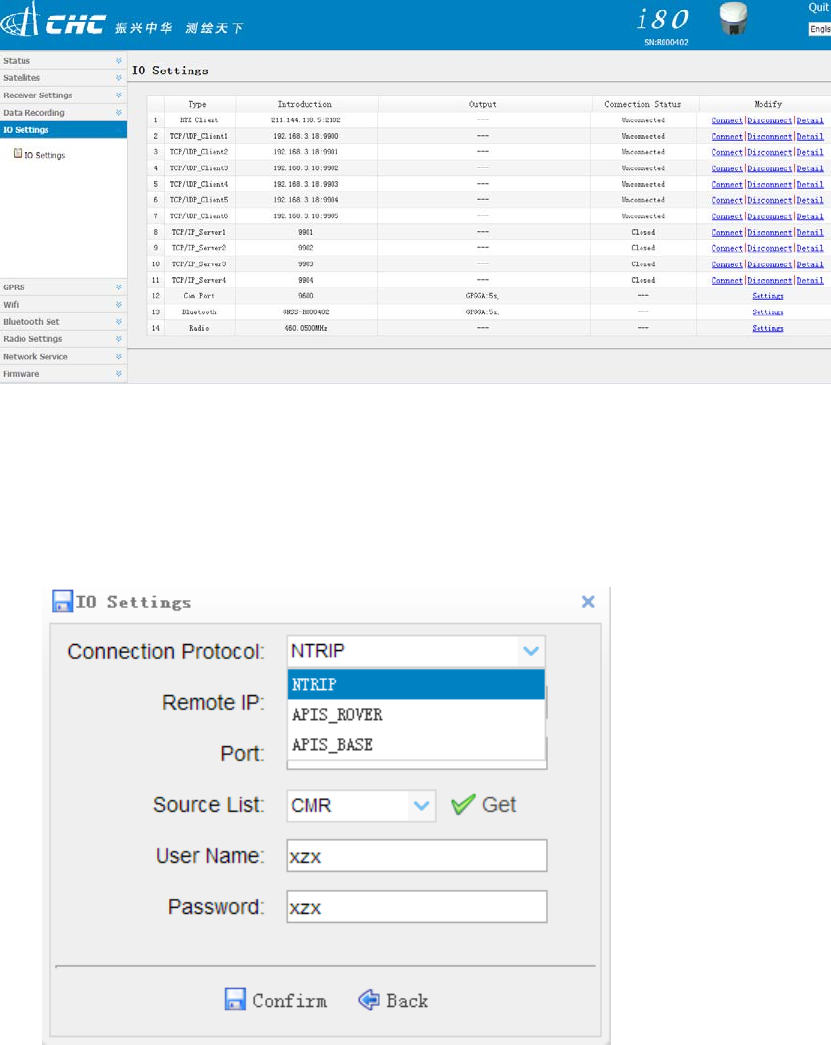Expand the Wifi section chevron

coord(119,305)
